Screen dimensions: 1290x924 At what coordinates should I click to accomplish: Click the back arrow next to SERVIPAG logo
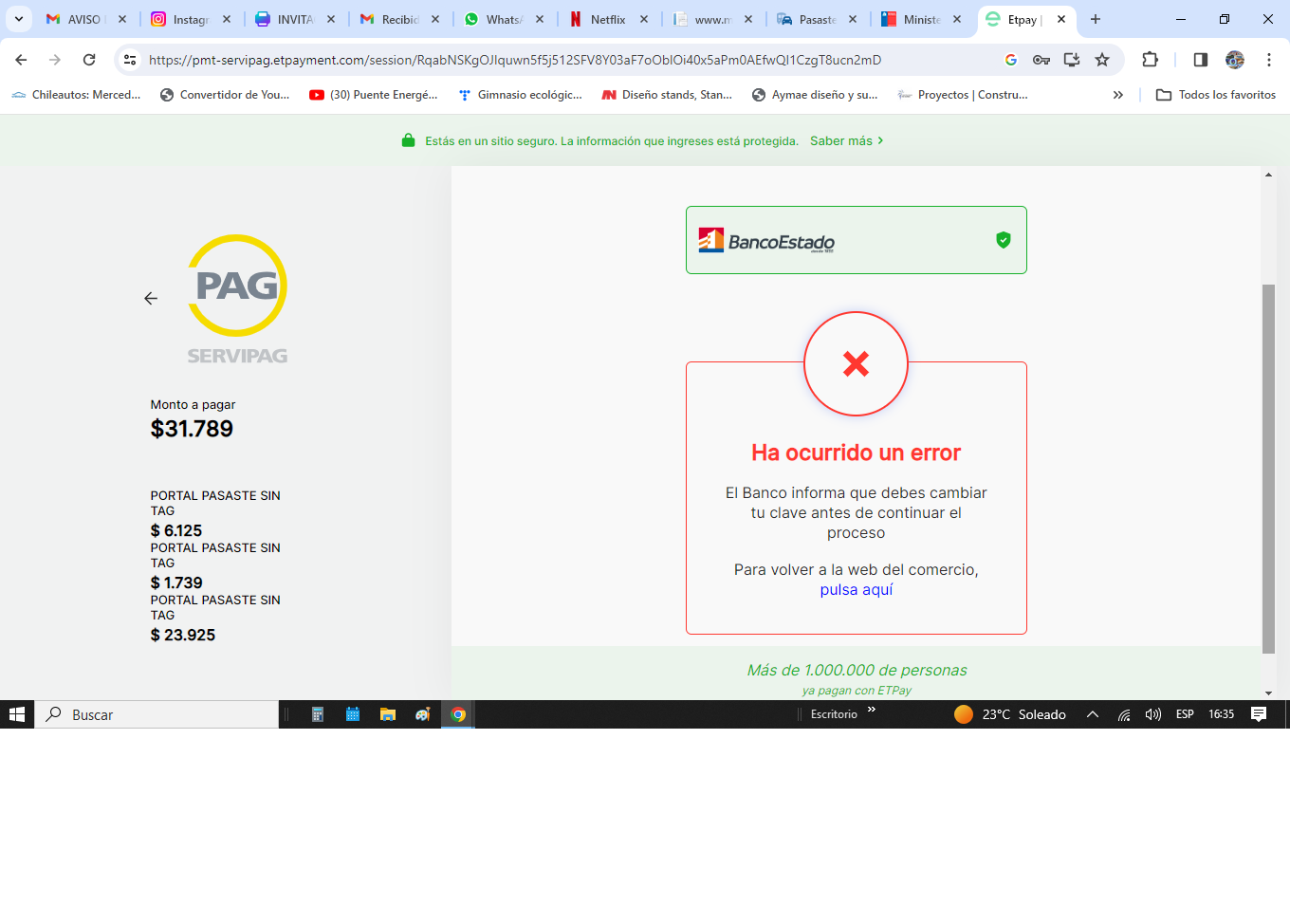click(151, 298)
